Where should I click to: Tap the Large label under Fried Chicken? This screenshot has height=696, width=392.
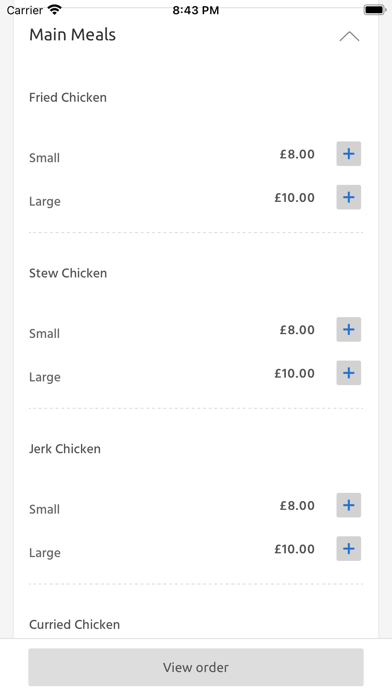click(x=45, y=202)
